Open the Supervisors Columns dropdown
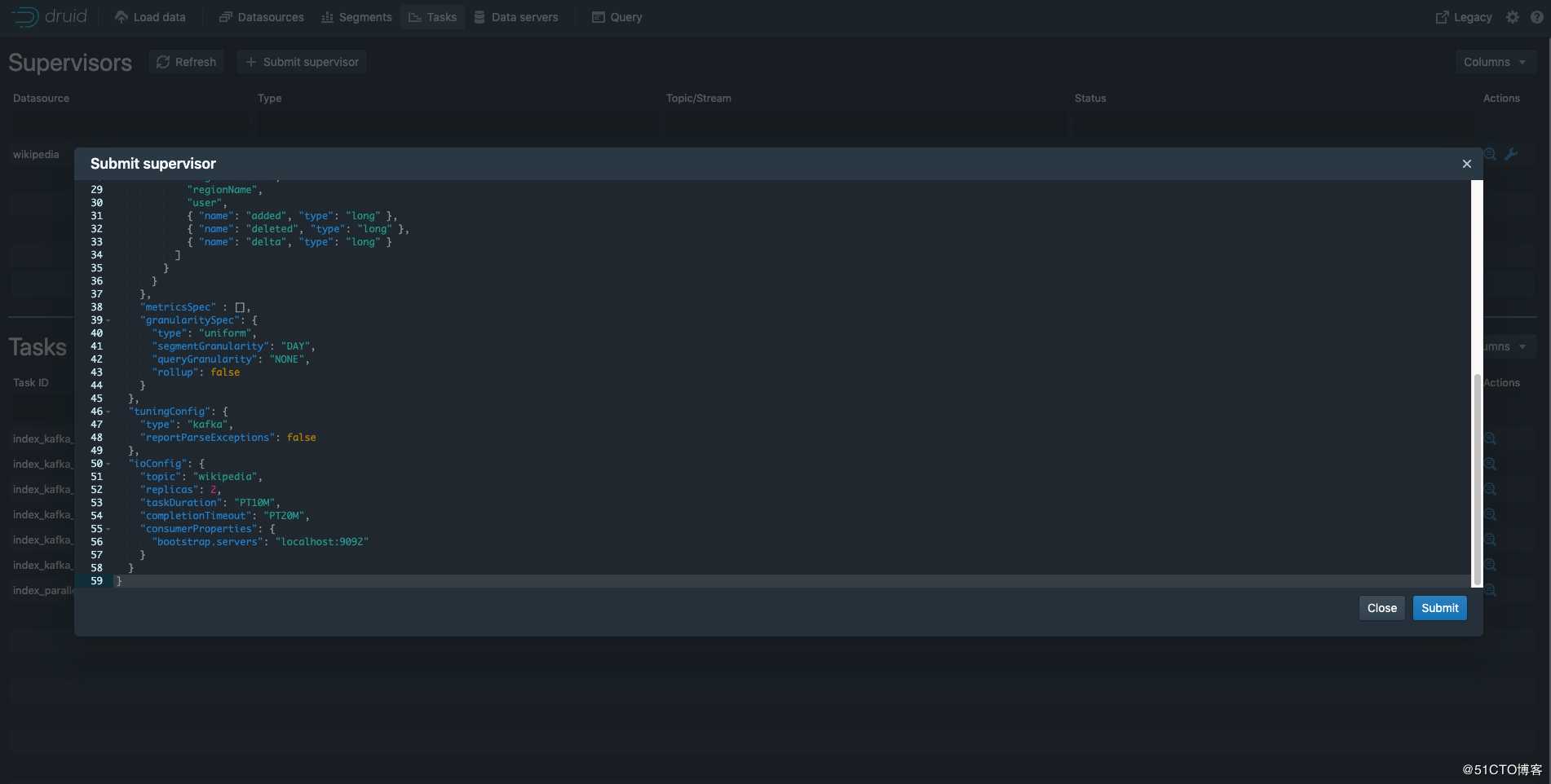This screenshot has width=1551, height=784. (1495, 62)
